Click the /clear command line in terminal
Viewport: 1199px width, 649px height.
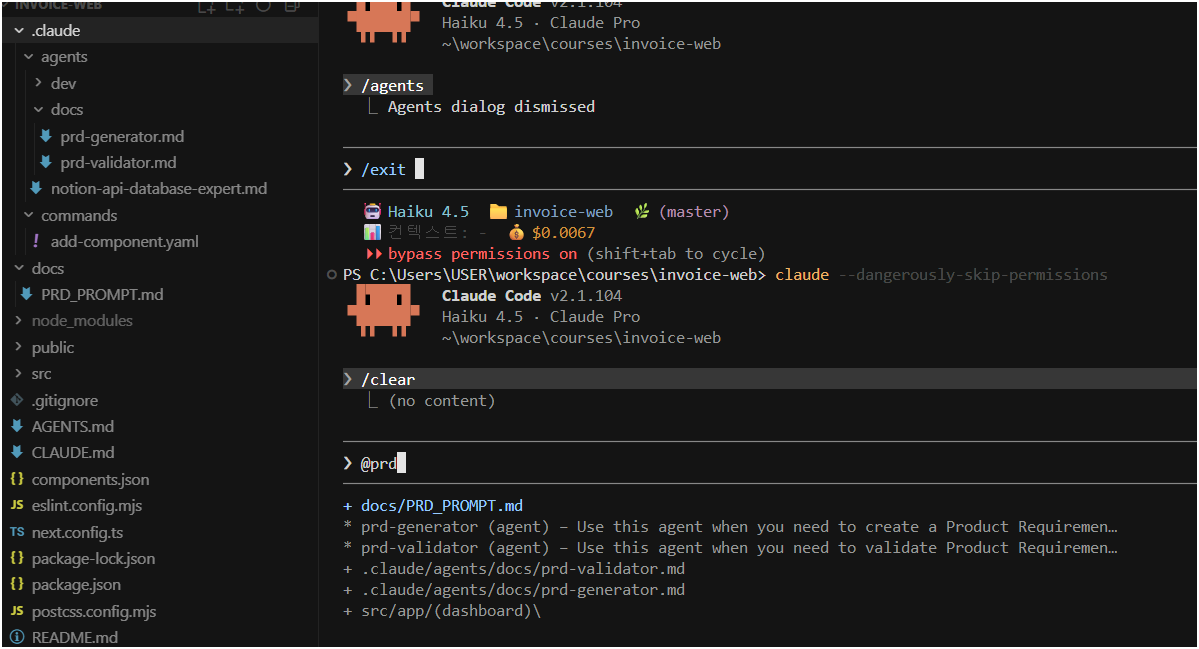[x=769, y=379]
